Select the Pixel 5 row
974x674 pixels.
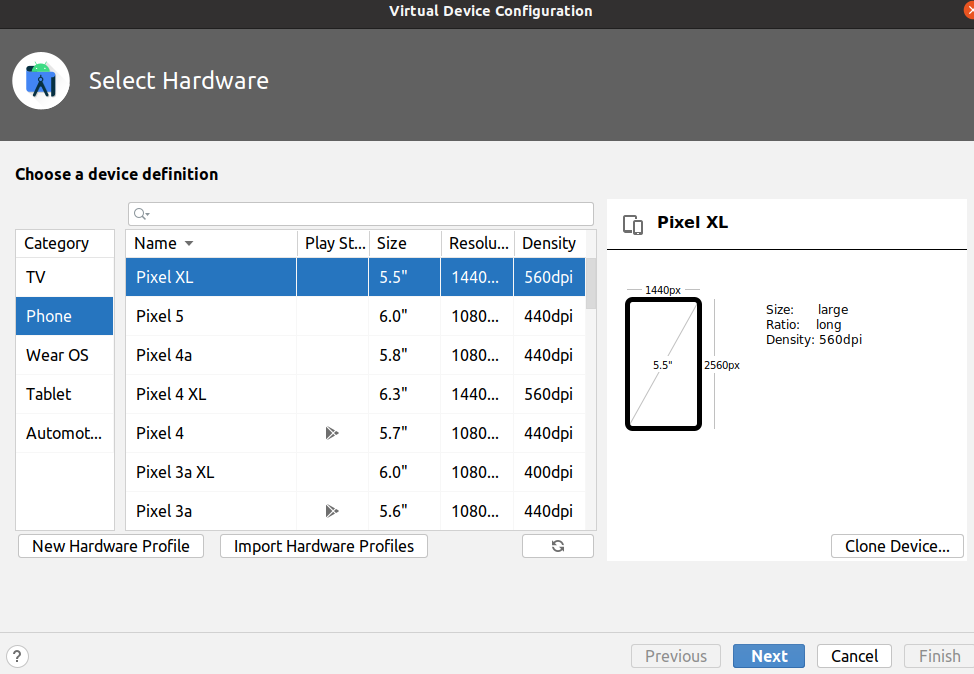pyautogui.click(x=355, y=316)
